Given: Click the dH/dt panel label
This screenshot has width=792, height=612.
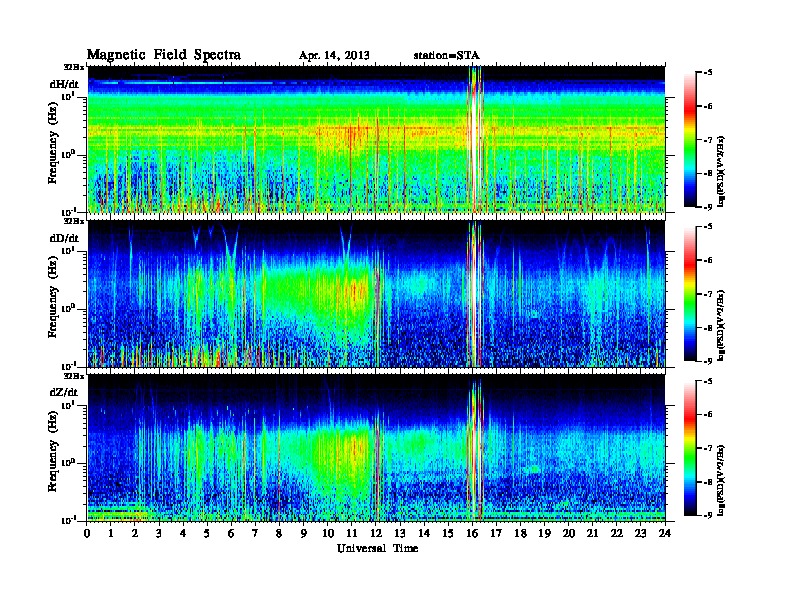Looking at the screenshot, I should [64, 84].
